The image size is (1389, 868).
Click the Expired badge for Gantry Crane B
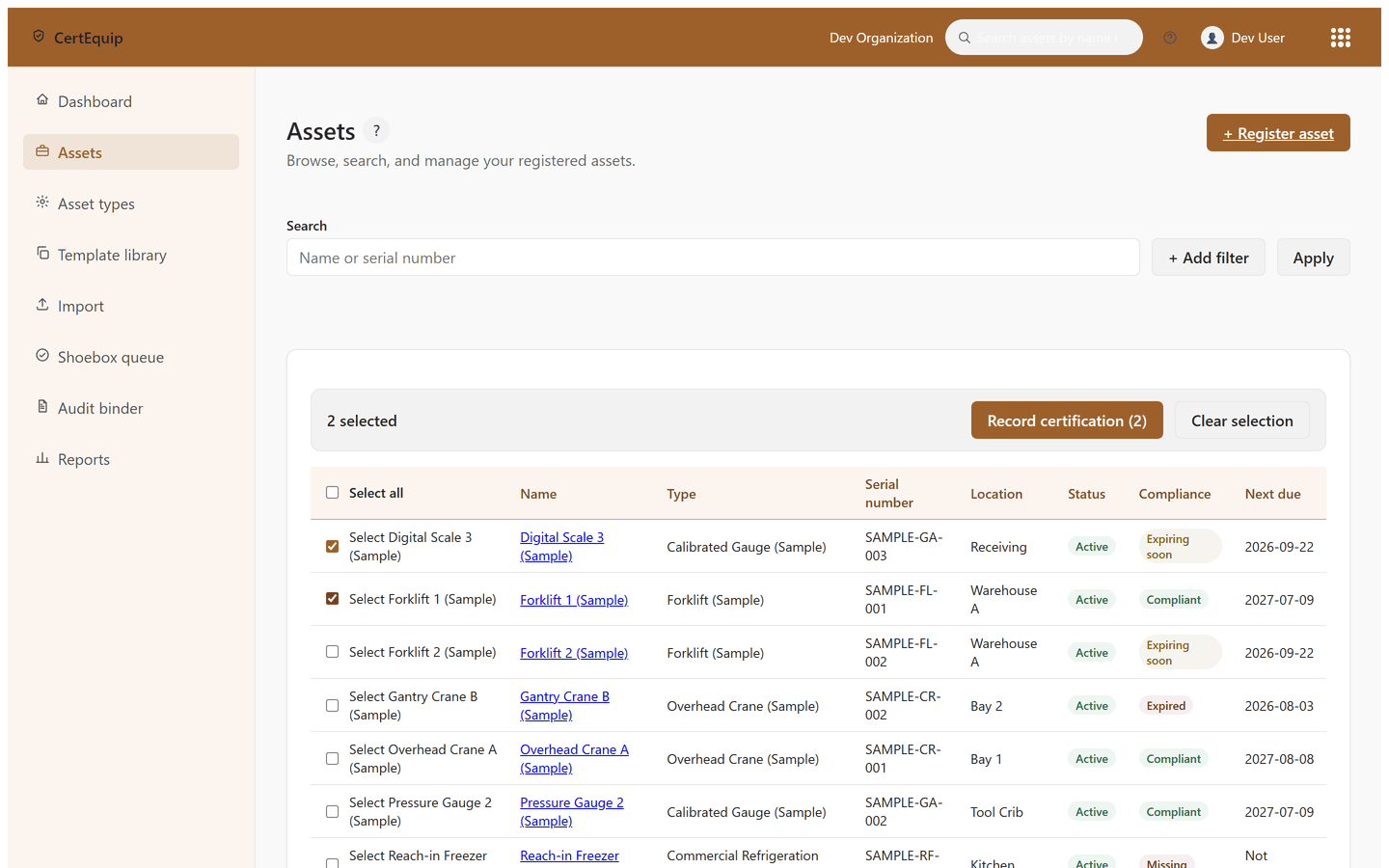pos(1166,706)
